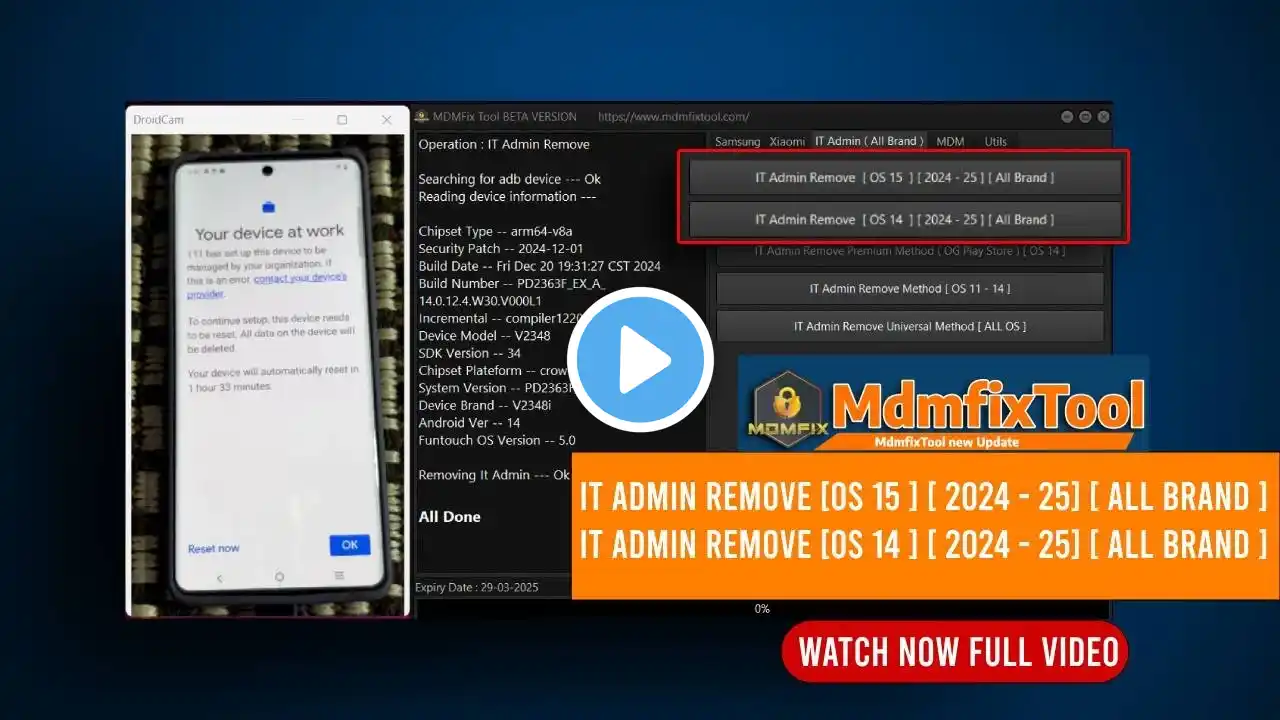Viewport: 1280px width, 720px height.
Task: Select the Reading device information log line
Action: point(507,196)
